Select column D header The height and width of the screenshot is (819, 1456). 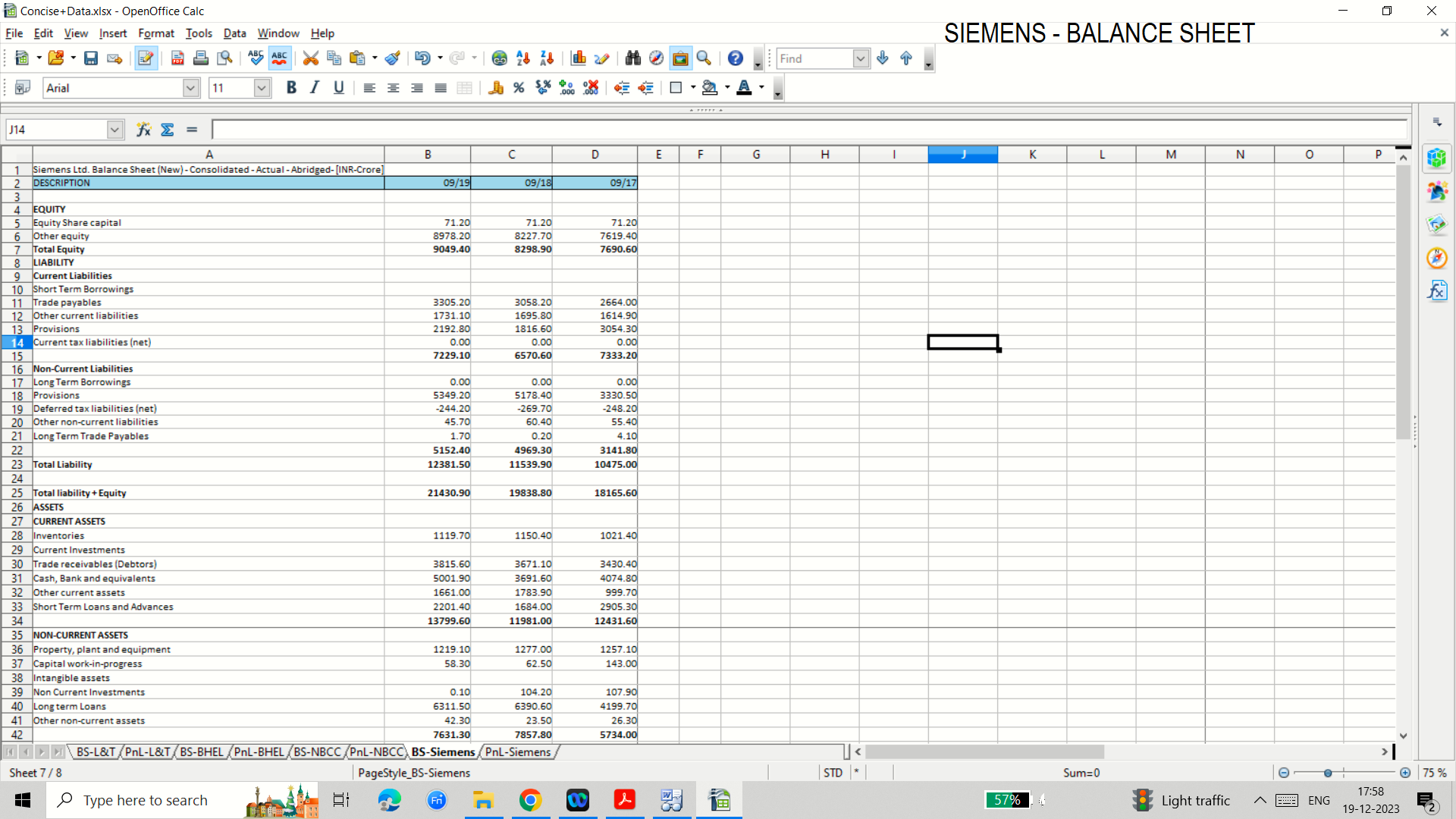pos(595,155)
